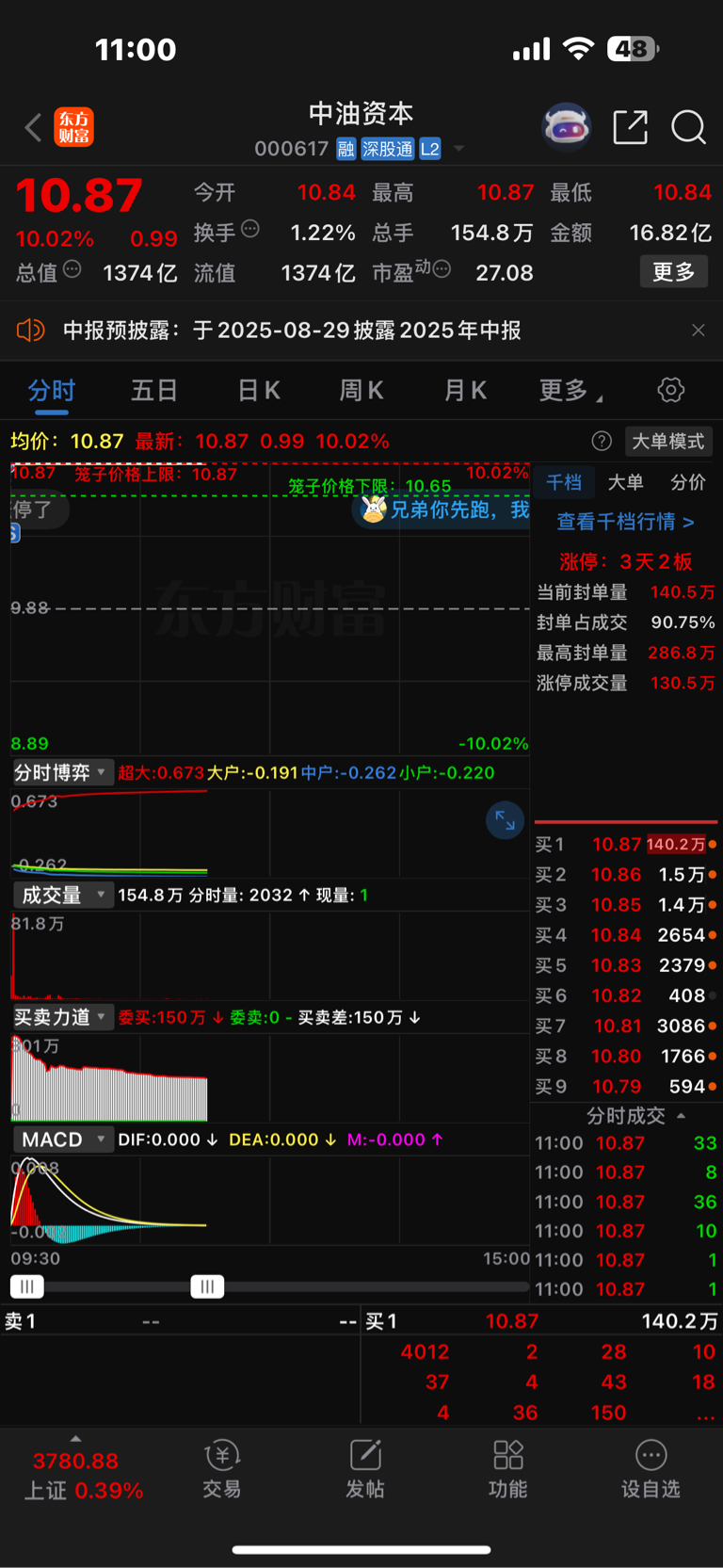Image resolution: width=723 pixels, height=1568 pixels.
Task: Select the 大单 tab
Action: point(625,482)
